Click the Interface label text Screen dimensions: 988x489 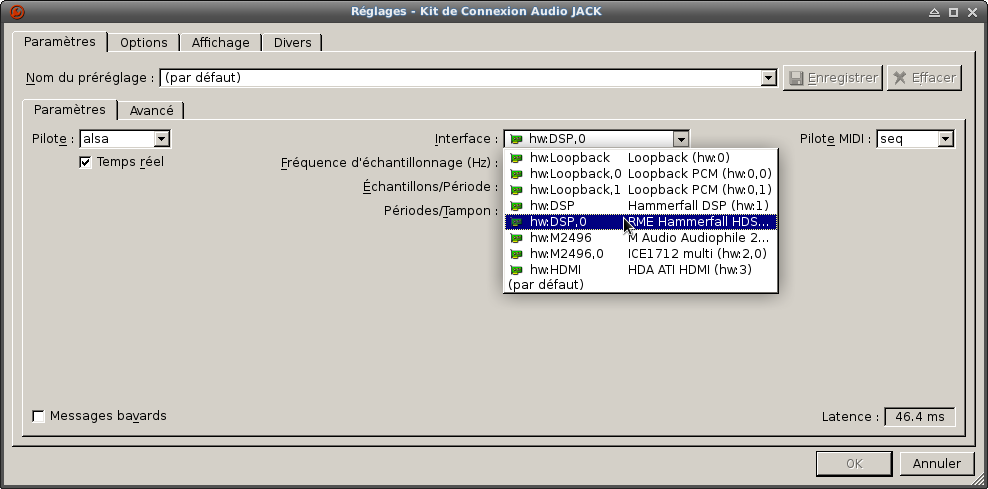[466, 139]
